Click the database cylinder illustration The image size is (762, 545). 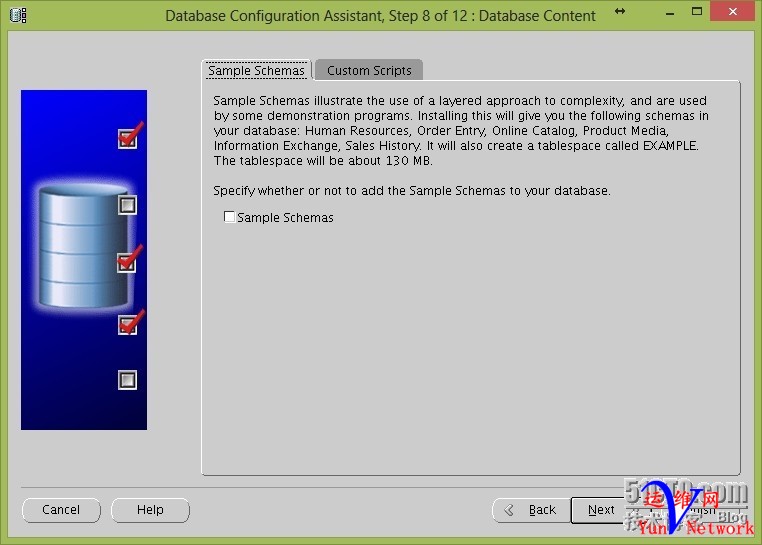click(84, 246)
